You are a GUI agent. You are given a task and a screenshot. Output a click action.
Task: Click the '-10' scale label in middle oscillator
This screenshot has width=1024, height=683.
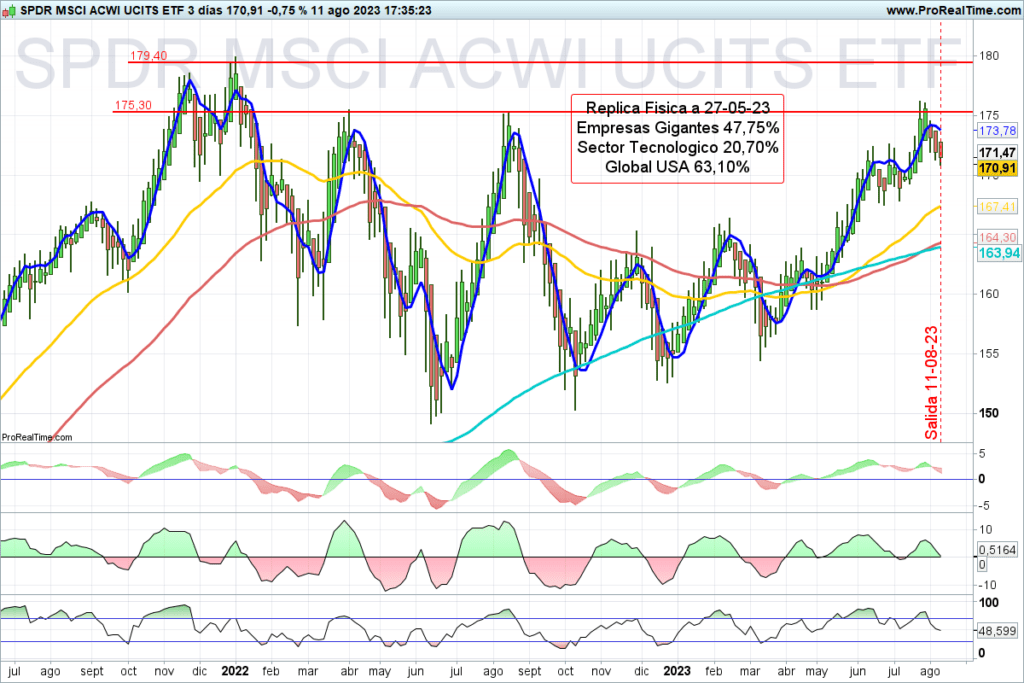(987, 585)
